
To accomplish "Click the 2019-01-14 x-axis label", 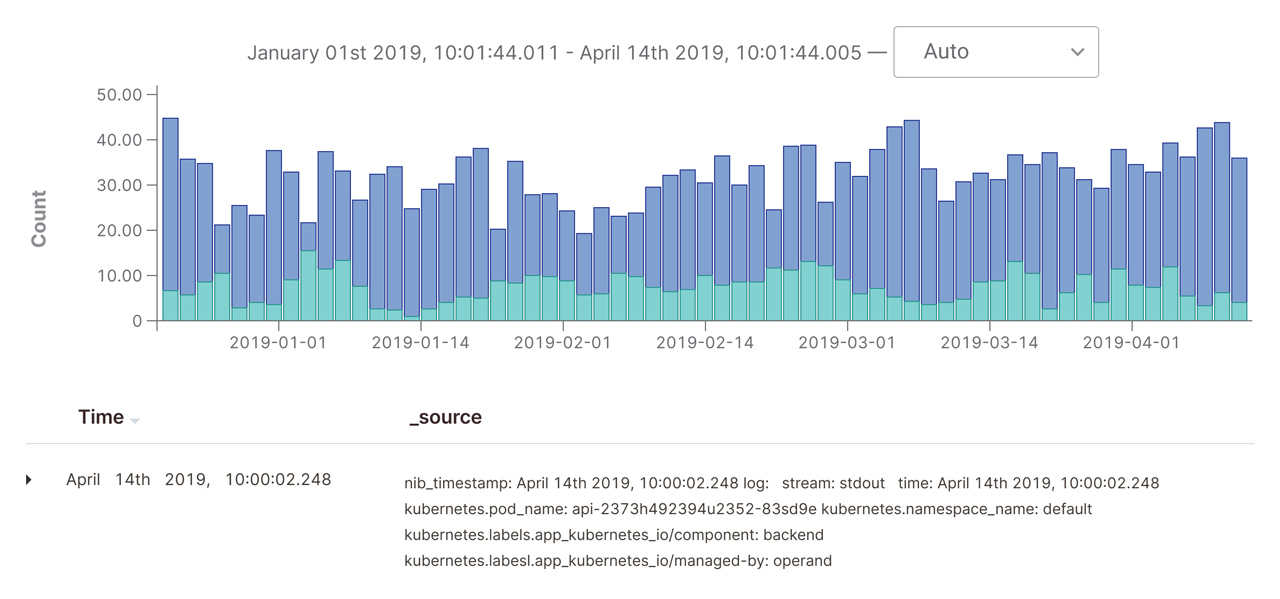I will pyautogui.click(x=420, y=343).
